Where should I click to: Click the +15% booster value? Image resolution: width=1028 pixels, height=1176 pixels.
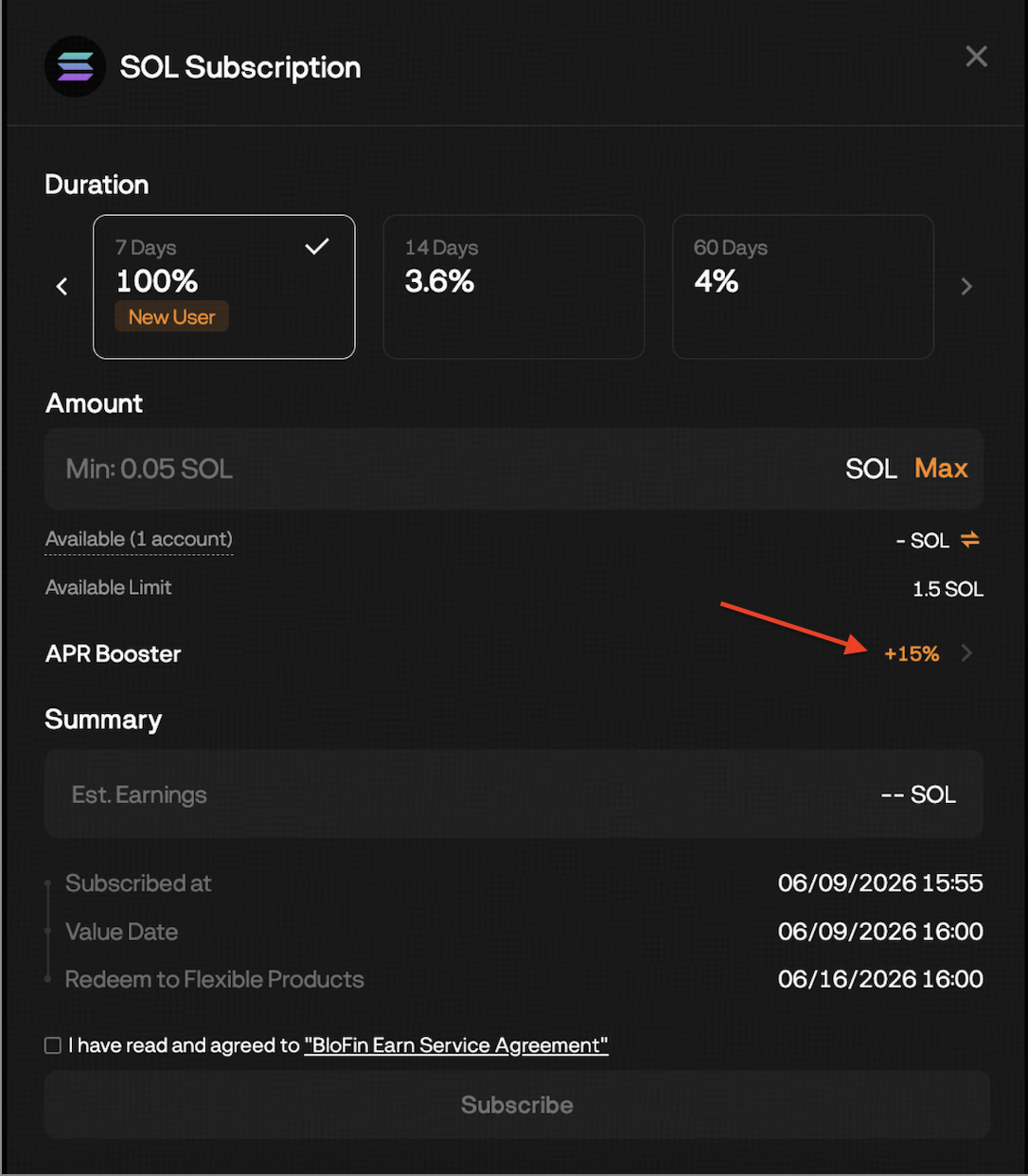tap(912, 653)
